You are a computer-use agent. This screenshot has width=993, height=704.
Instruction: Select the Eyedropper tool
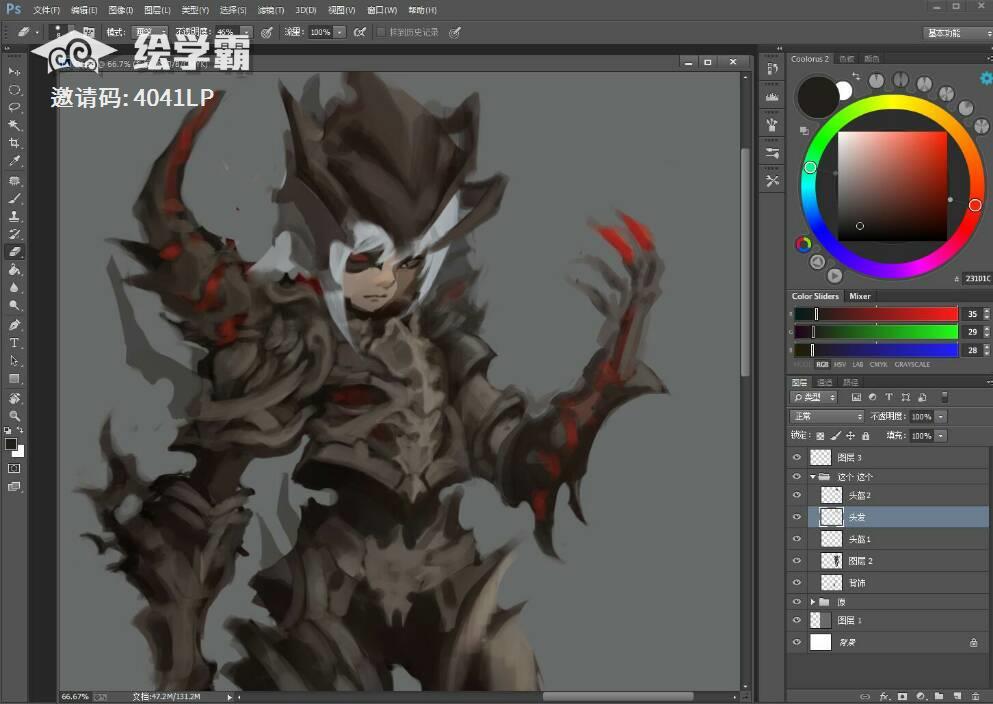tap(14, 161)
